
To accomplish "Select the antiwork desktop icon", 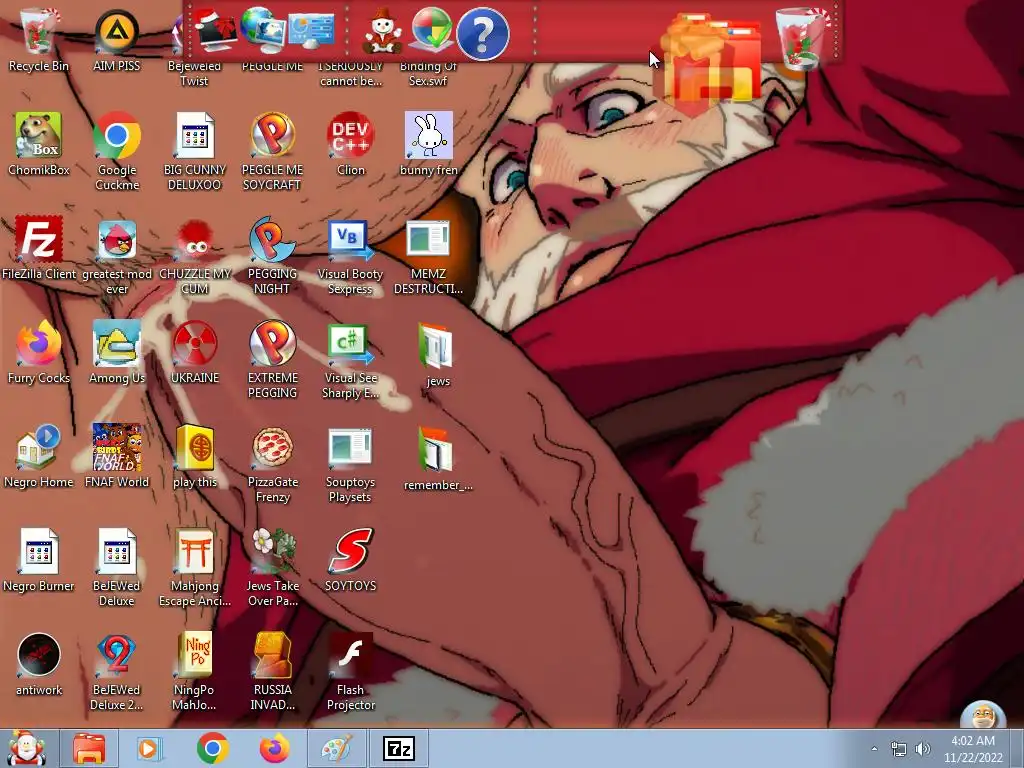I will coord(39,664).
